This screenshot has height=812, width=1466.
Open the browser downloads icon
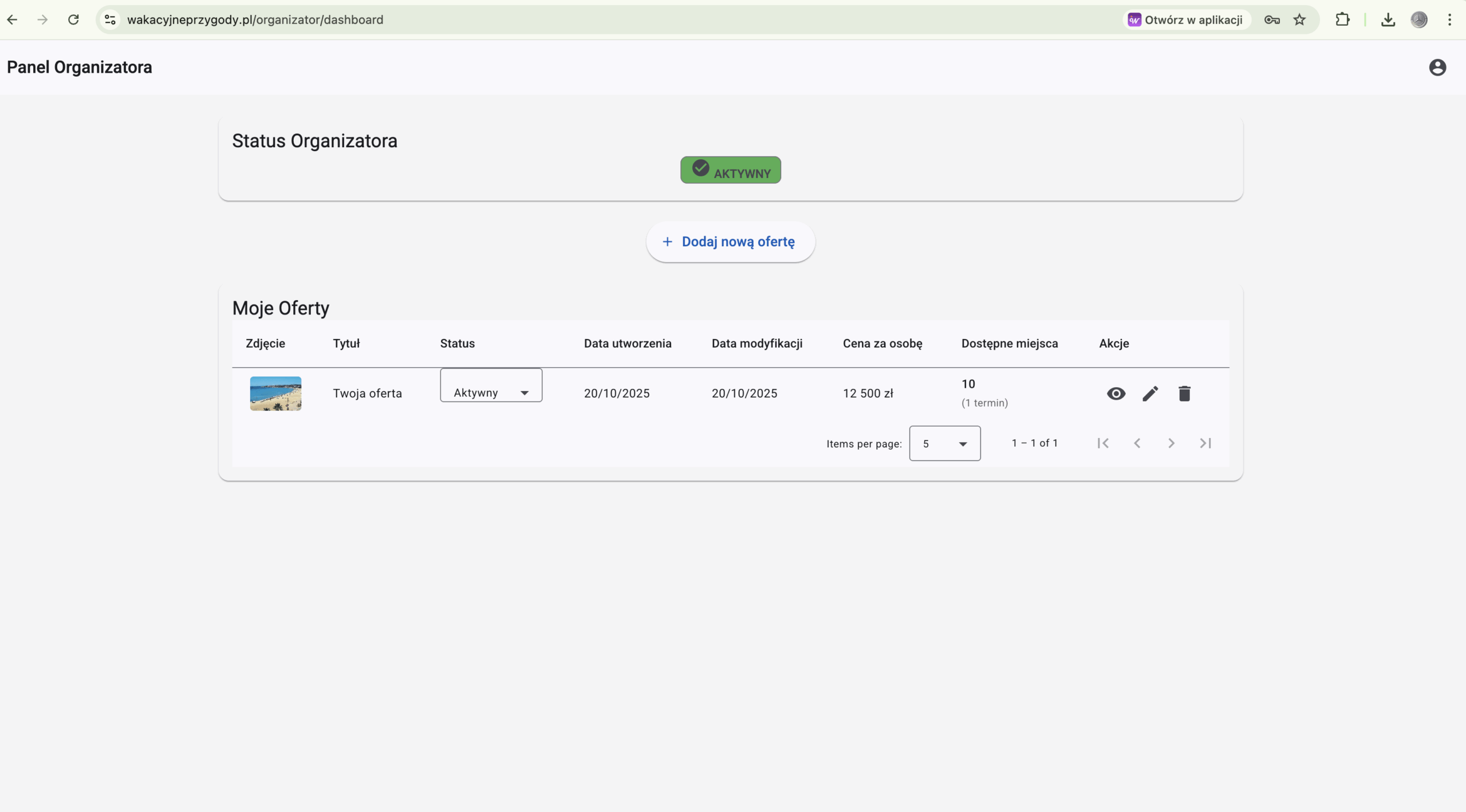[x=1388, y=20]
